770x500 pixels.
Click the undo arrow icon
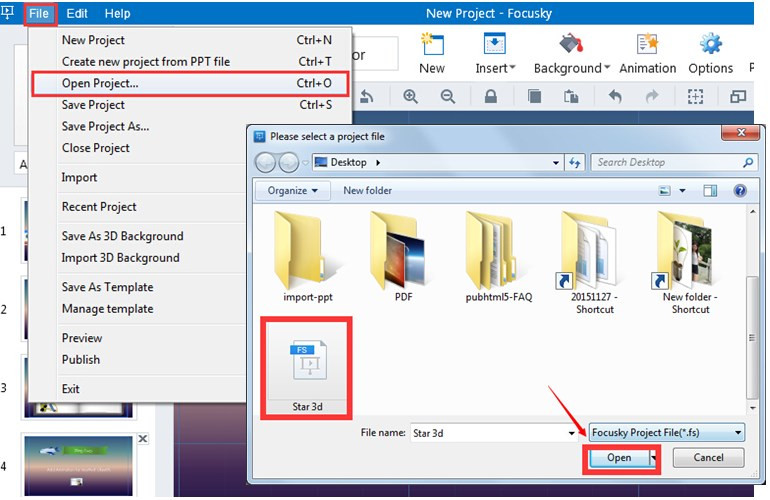(x=615, y=96)
